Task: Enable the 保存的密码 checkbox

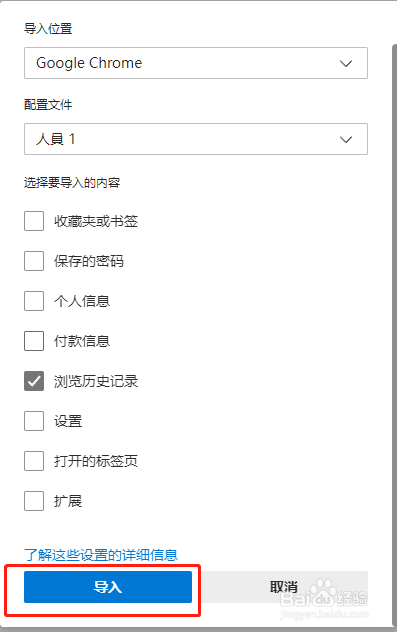Action: pos(34,261)
